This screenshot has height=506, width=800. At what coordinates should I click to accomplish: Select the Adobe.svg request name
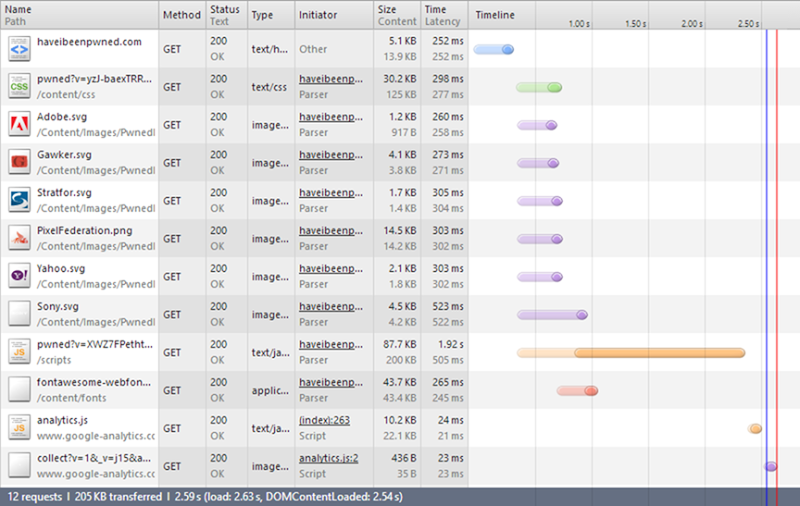[x=62, y=117]
